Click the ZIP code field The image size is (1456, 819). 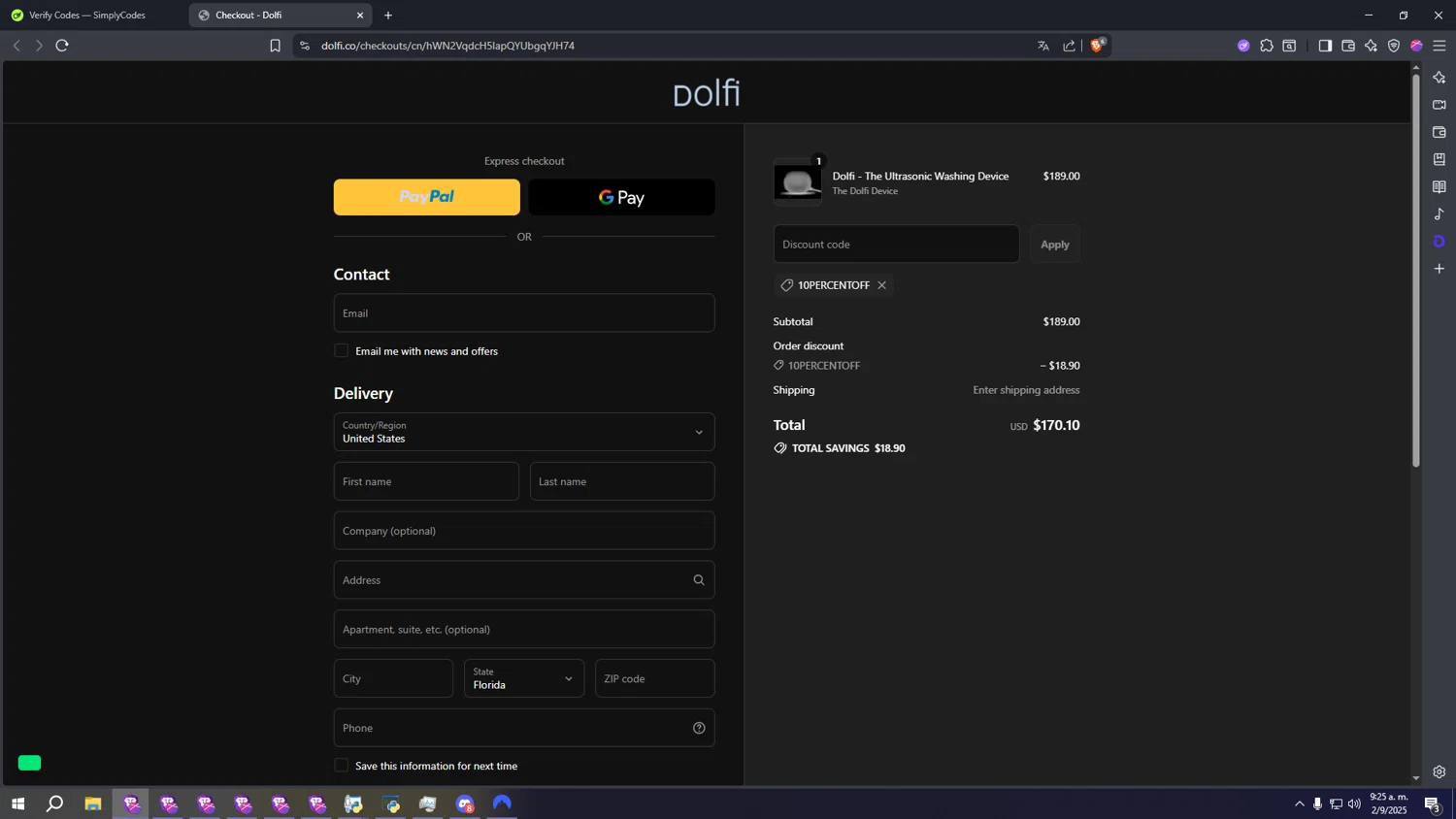point(655,678)
